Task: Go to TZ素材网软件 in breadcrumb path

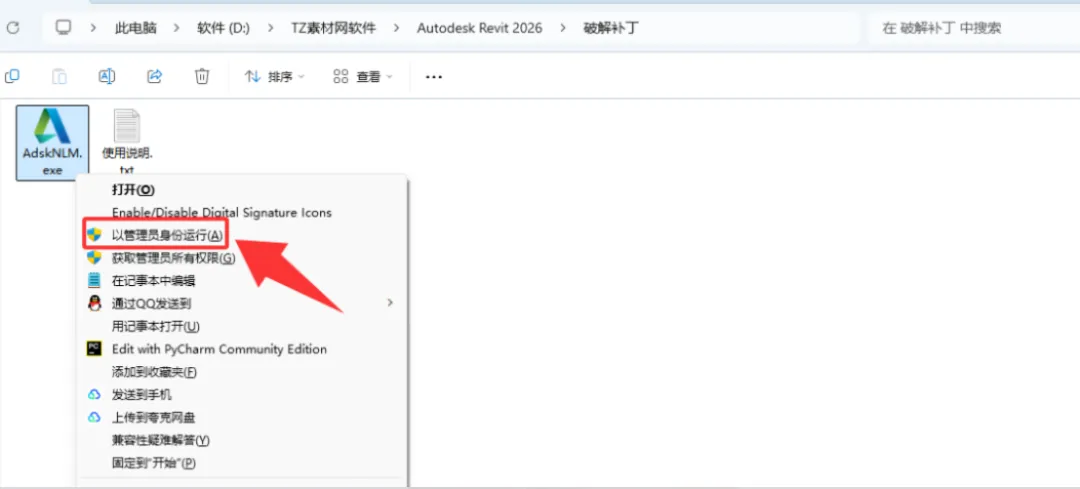Action: pyautogui.click(x=333, y=28)
